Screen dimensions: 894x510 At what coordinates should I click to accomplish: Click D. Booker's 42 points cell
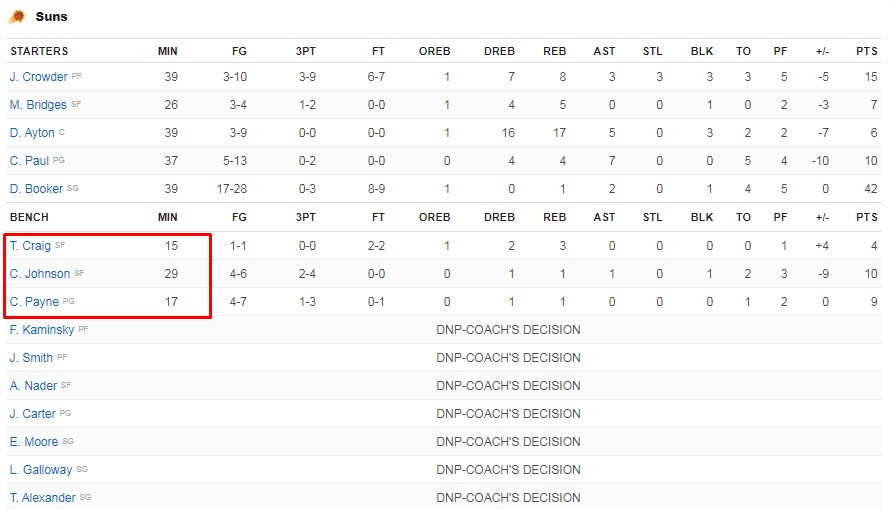pos(869,189)
